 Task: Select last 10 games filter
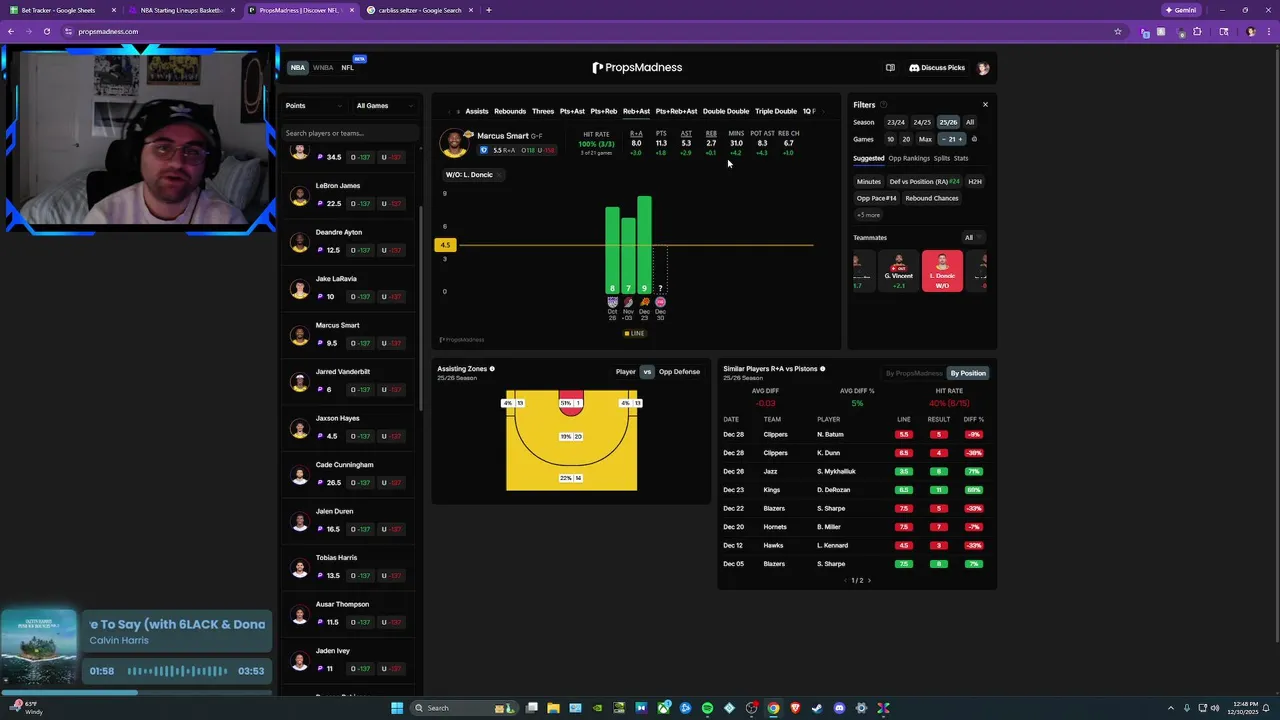(x=890, y=139)
